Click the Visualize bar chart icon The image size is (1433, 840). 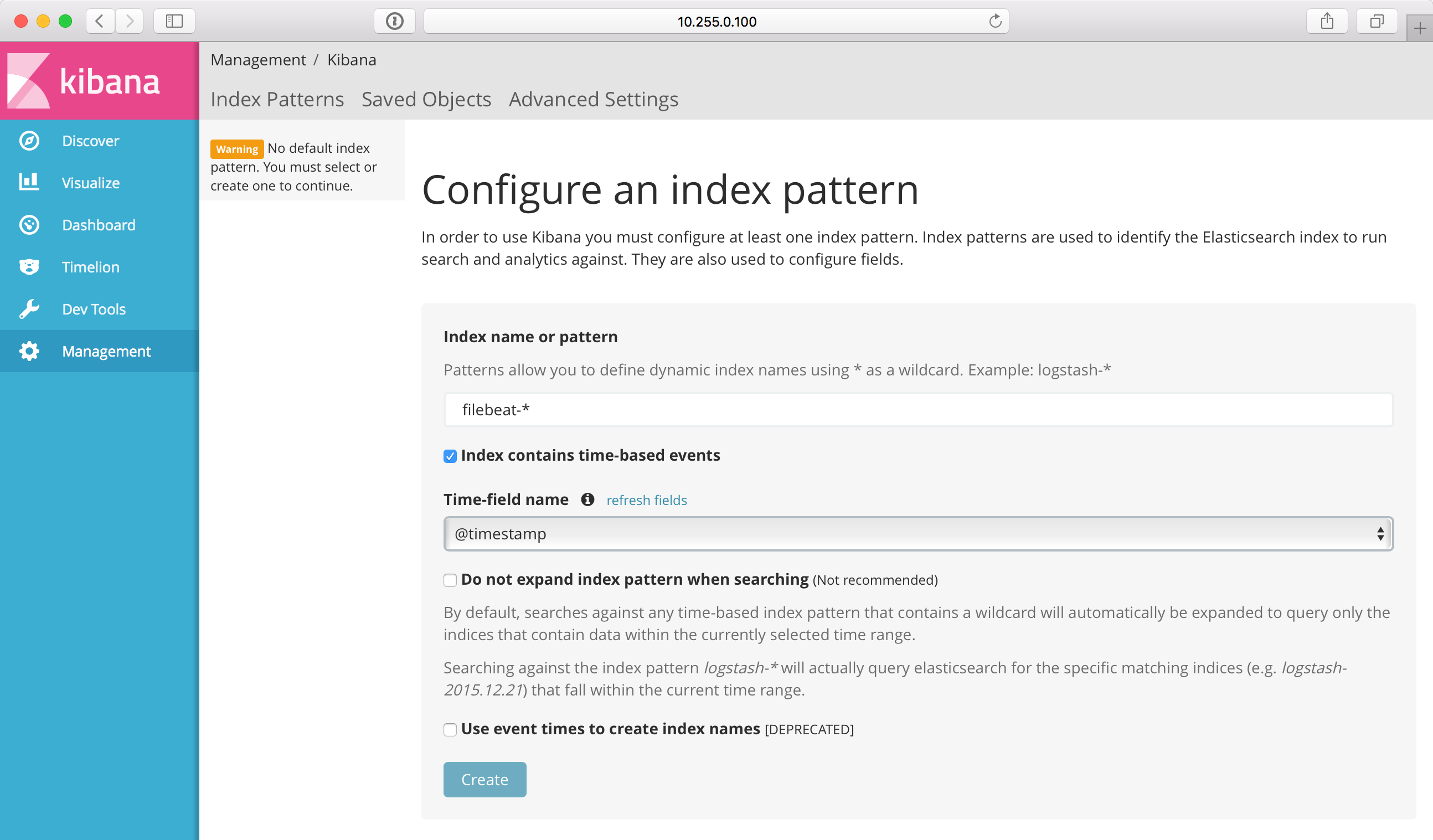point(29,182)
